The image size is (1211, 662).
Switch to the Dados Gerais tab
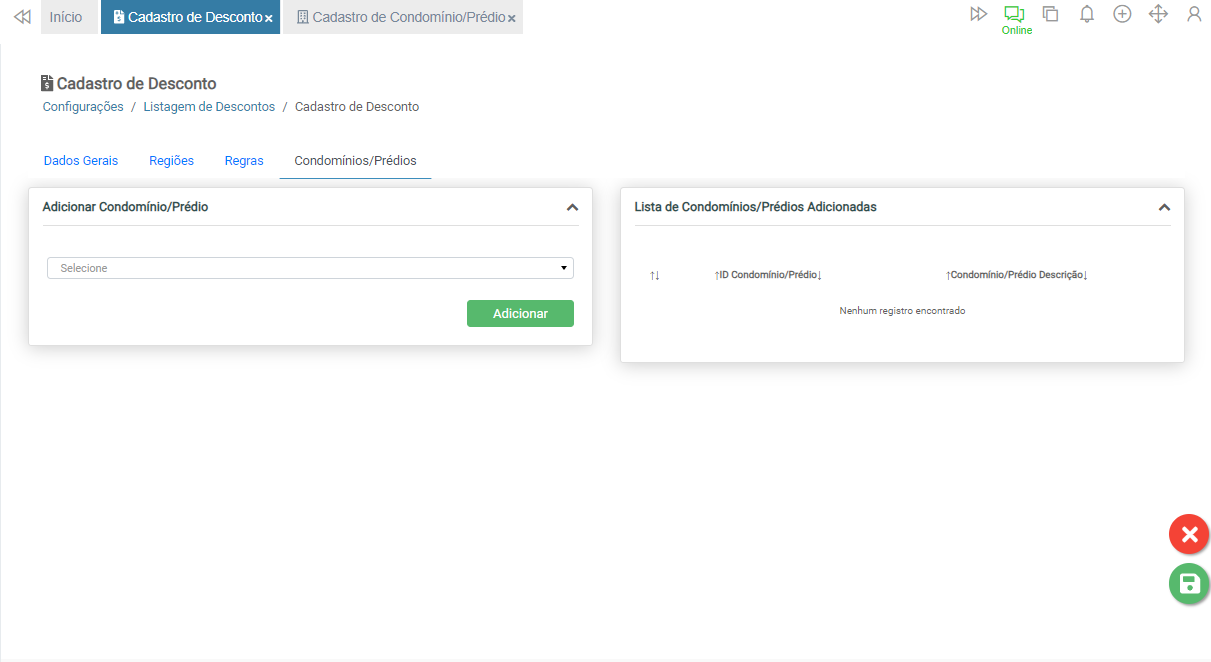(x=81, y=161)
